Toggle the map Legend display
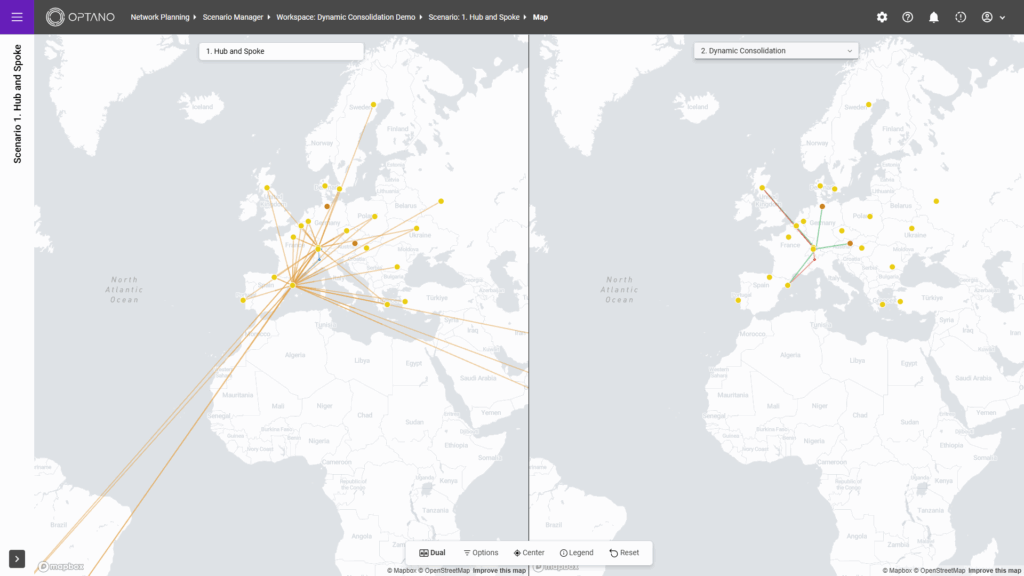The image size is (1024, 576). [x=576, y=553]
